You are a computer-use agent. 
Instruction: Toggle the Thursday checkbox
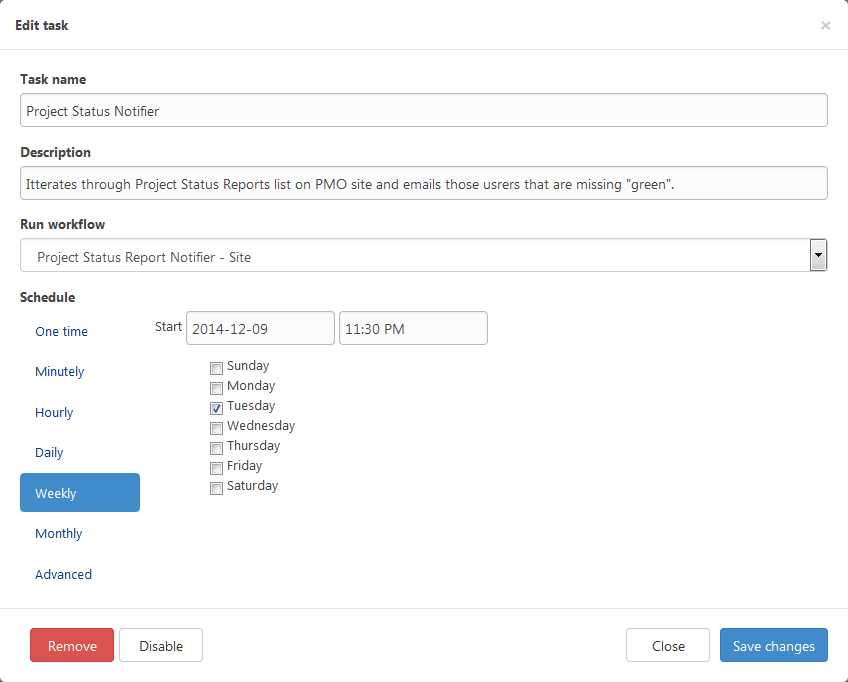216,448
